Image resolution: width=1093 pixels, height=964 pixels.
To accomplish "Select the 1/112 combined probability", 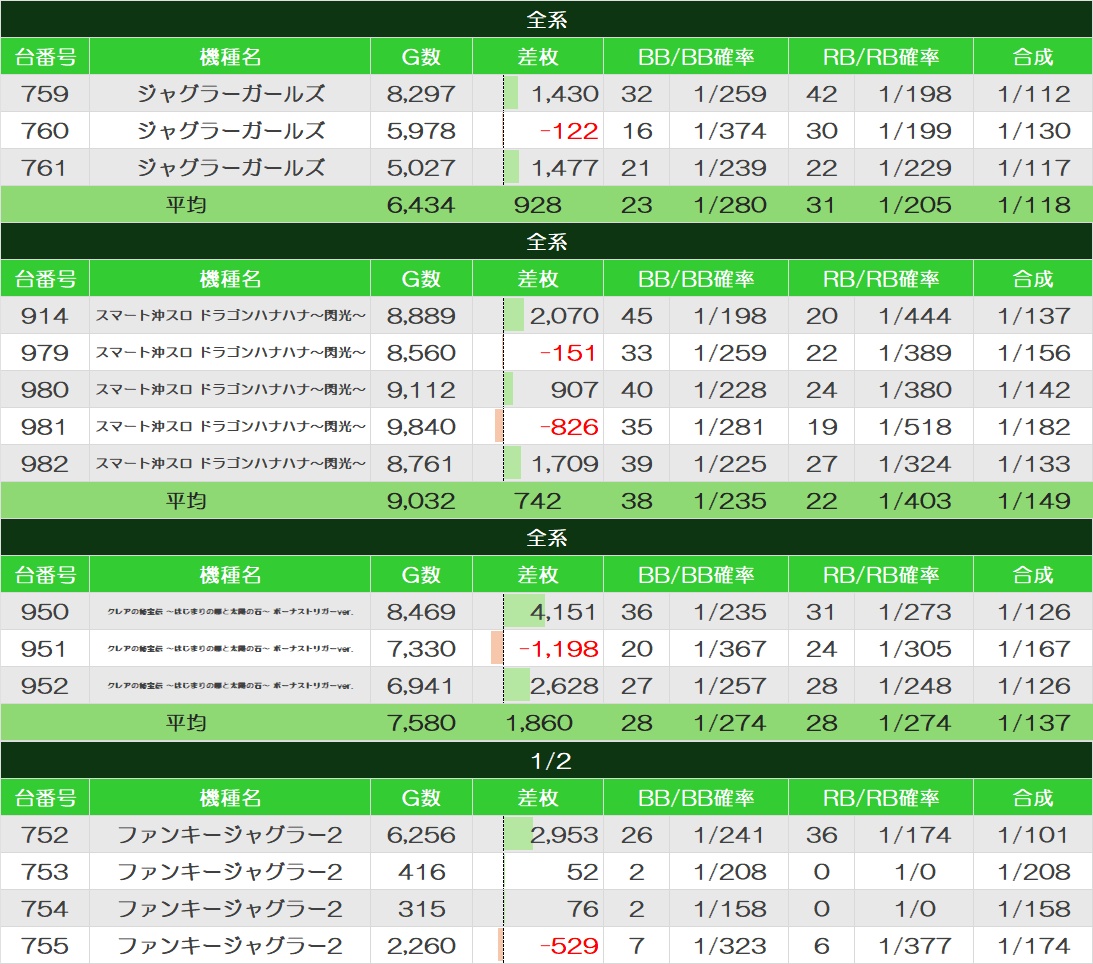I will (1034, 93).
